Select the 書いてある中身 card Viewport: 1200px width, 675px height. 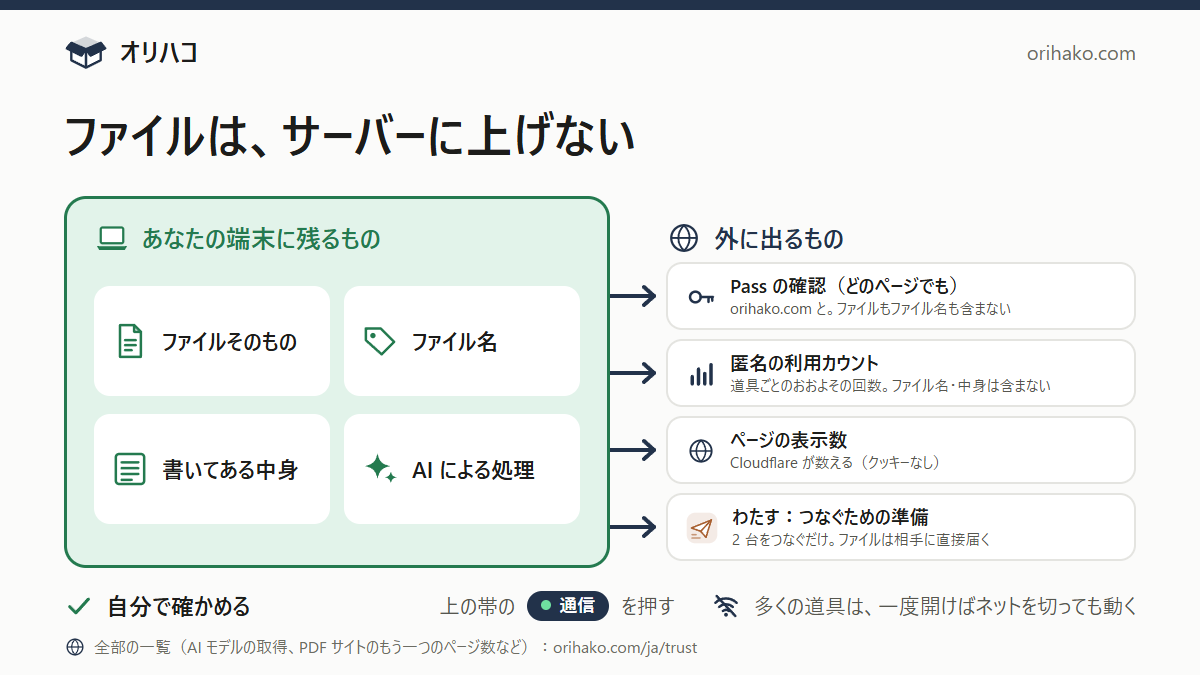(212, 469)
